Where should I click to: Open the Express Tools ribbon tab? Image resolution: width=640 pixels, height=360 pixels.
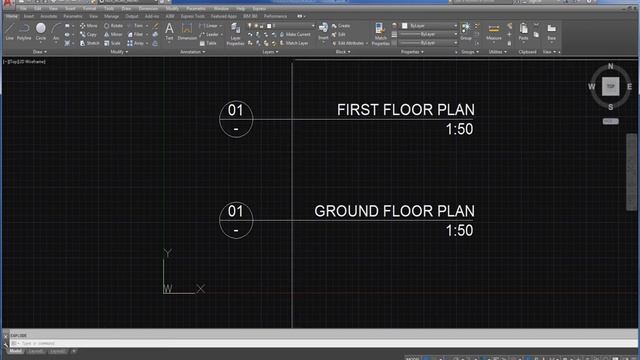[x=192, y=16]
